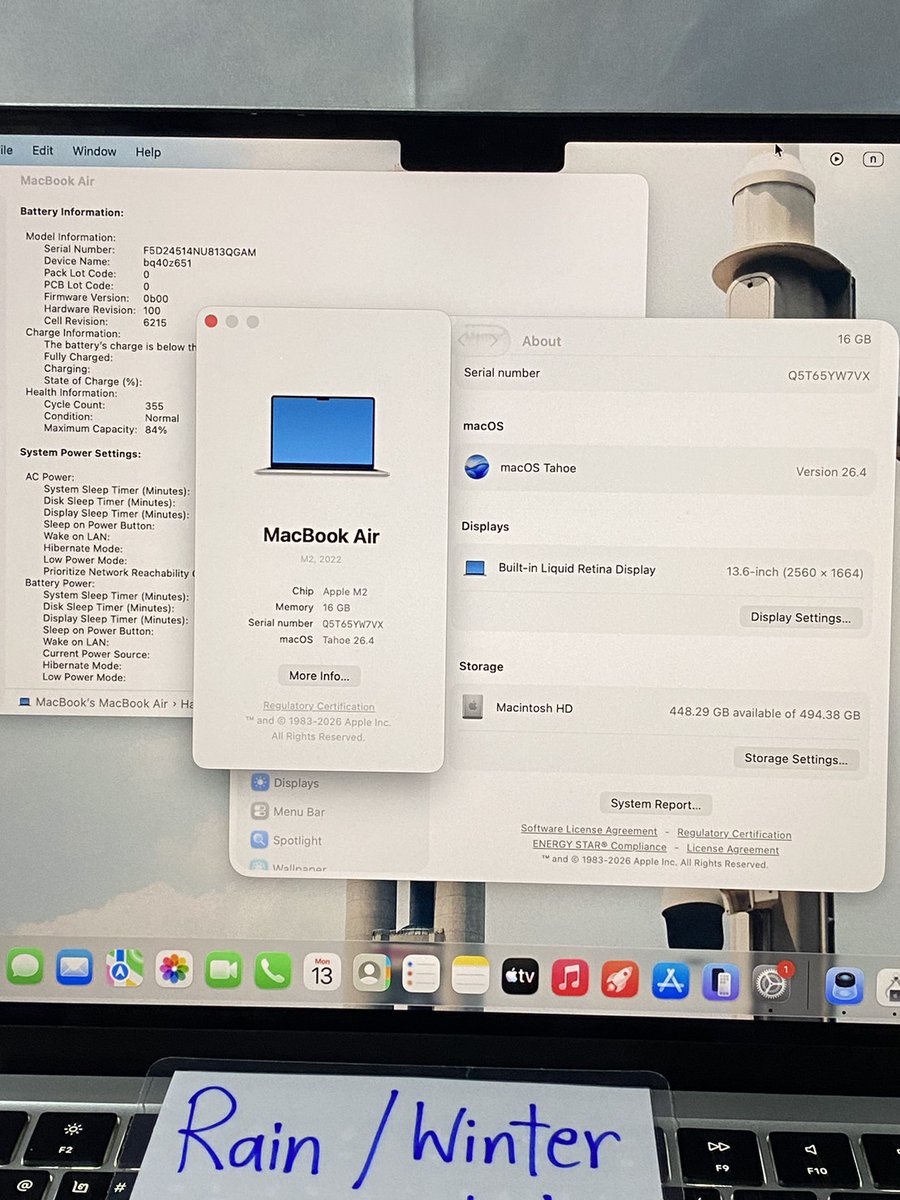Screen dimensions: 900x1200
Task: Click Chip Apple M2 in About window
Action: [329, 591]
